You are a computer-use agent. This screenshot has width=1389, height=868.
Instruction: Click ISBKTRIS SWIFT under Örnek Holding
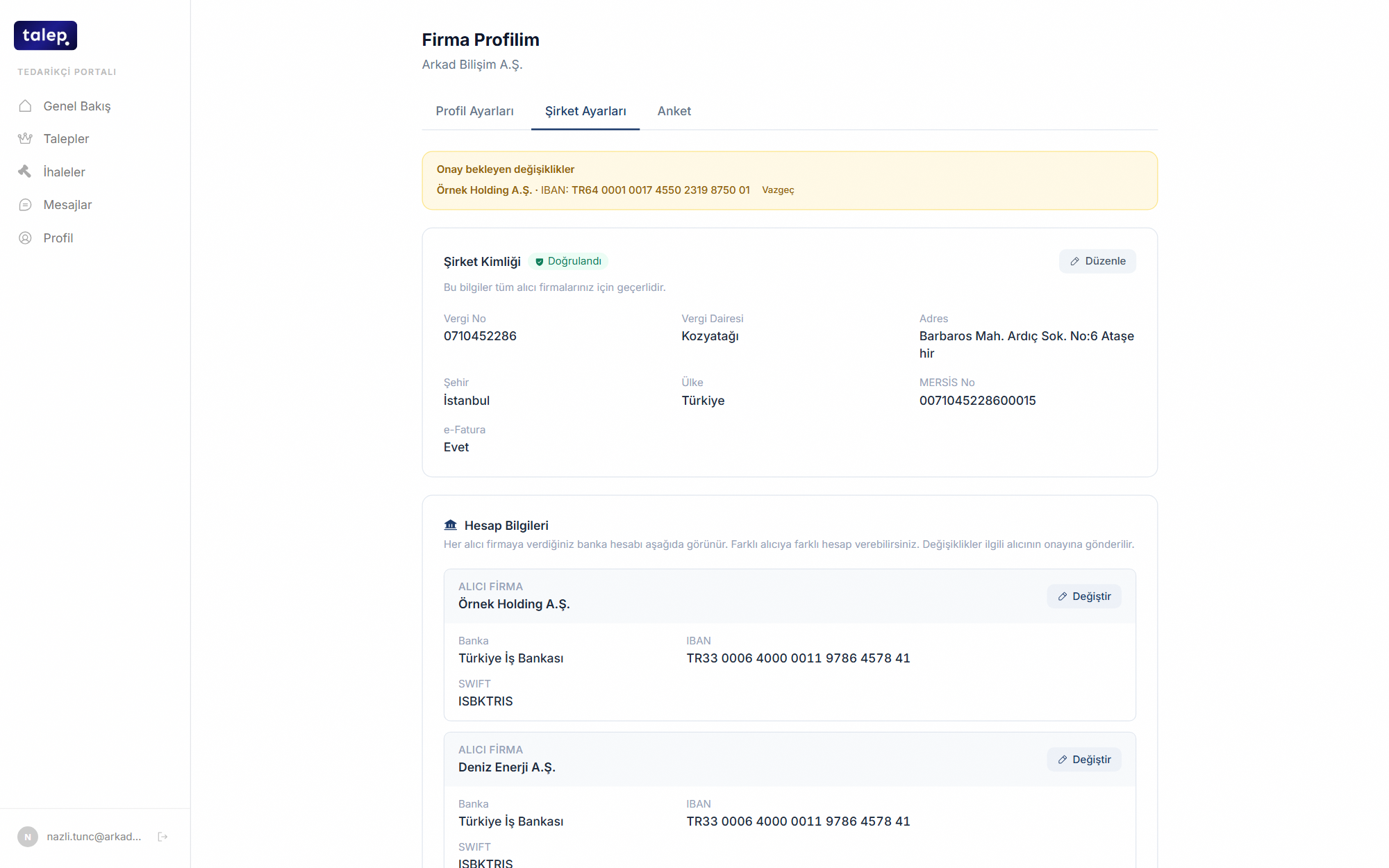pos(485,701)
